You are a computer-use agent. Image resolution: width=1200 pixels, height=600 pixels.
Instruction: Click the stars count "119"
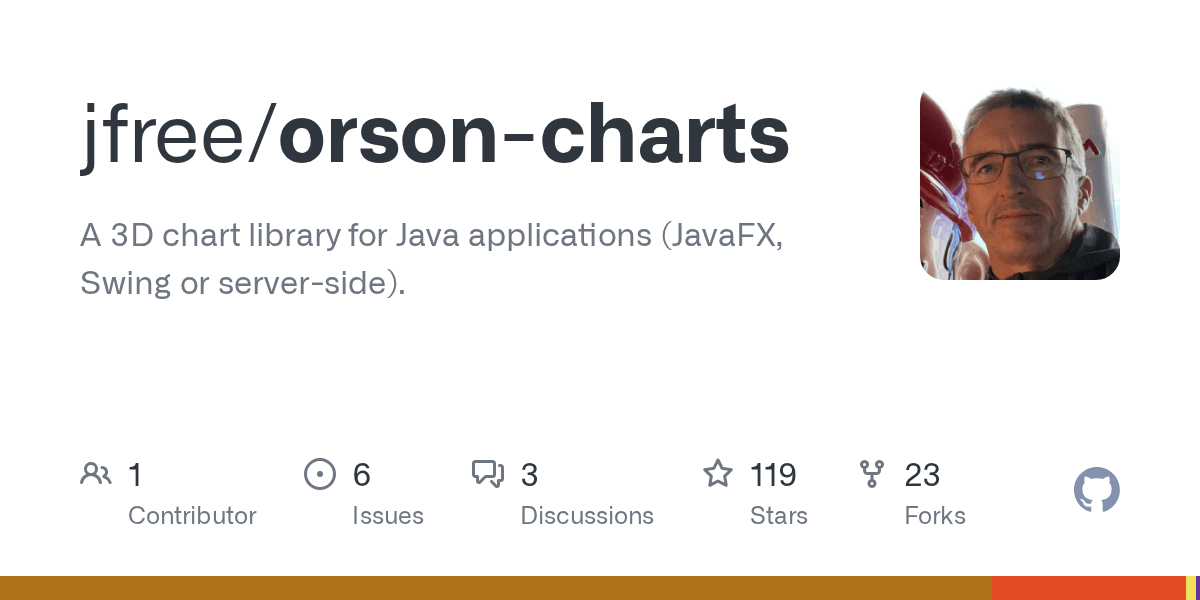(773, 475)
